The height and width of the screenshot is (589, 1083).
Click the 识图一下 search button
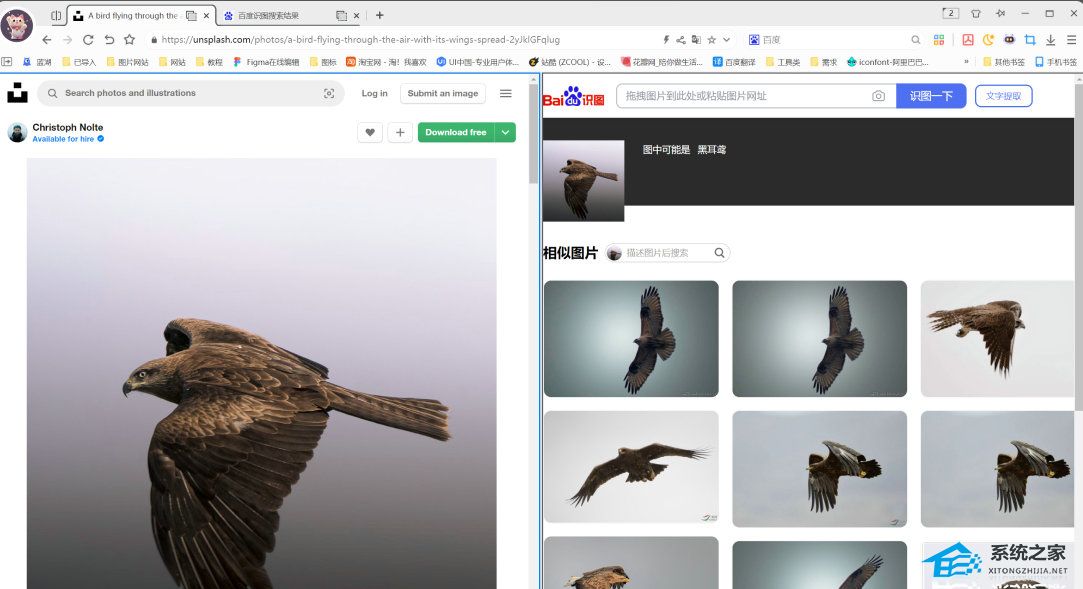coord(931,96)
